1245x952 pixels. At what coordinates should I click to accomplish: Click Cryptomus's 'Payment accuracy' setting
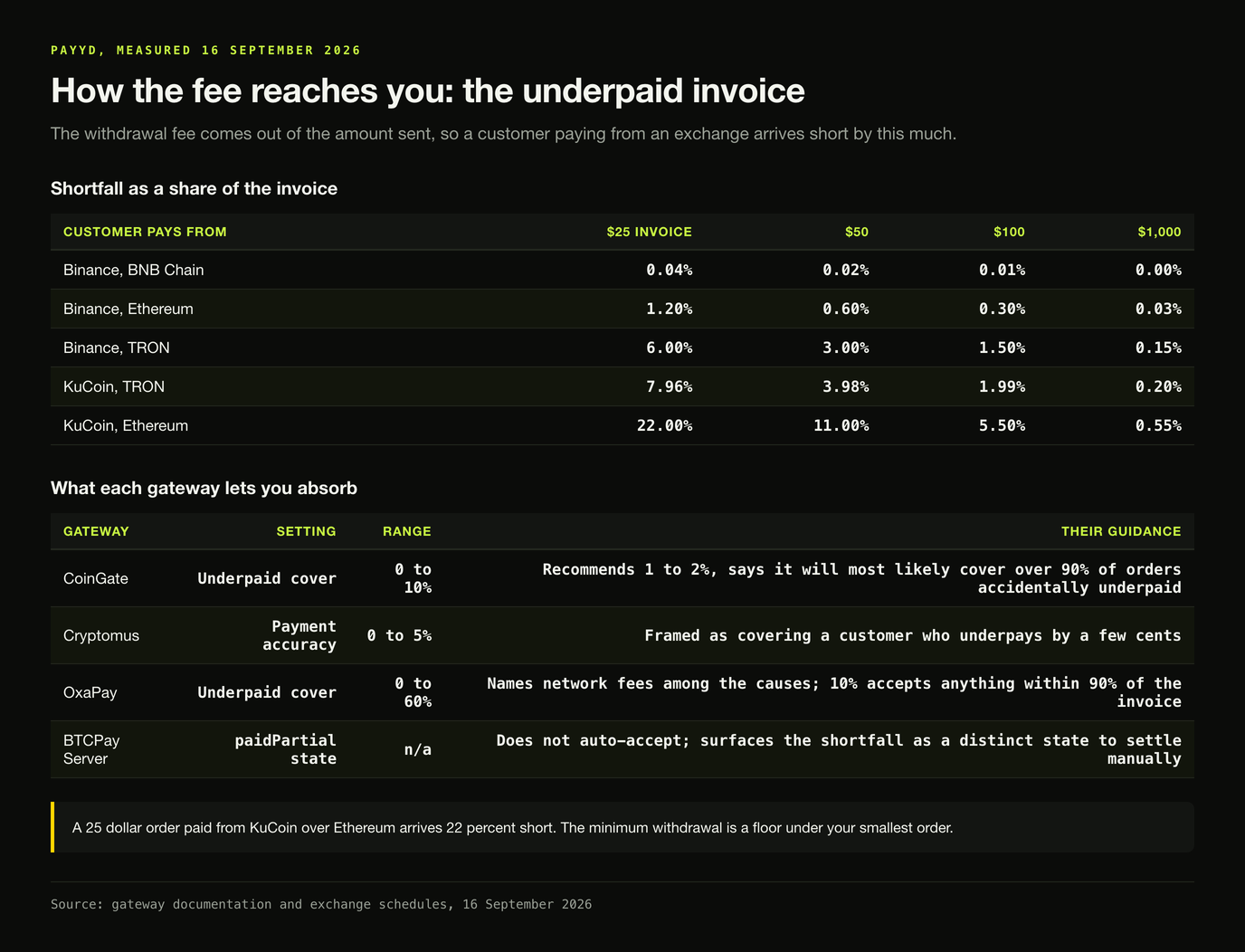299,635
